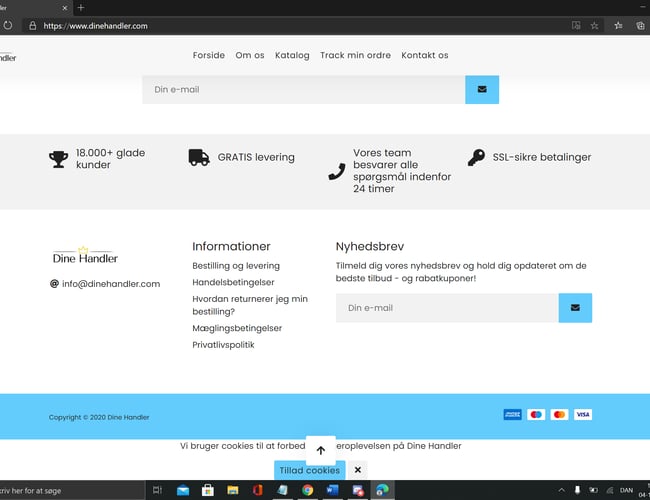Image resolution: width=650 pixels, height=500 pixels.
Task: Open a new browser tab
Action: (x=80, y=7)
